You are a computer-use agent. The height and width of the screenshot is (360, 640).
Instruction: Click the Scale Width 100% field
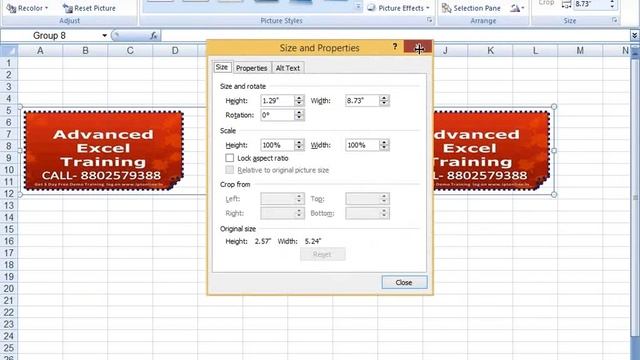[362, 145]
